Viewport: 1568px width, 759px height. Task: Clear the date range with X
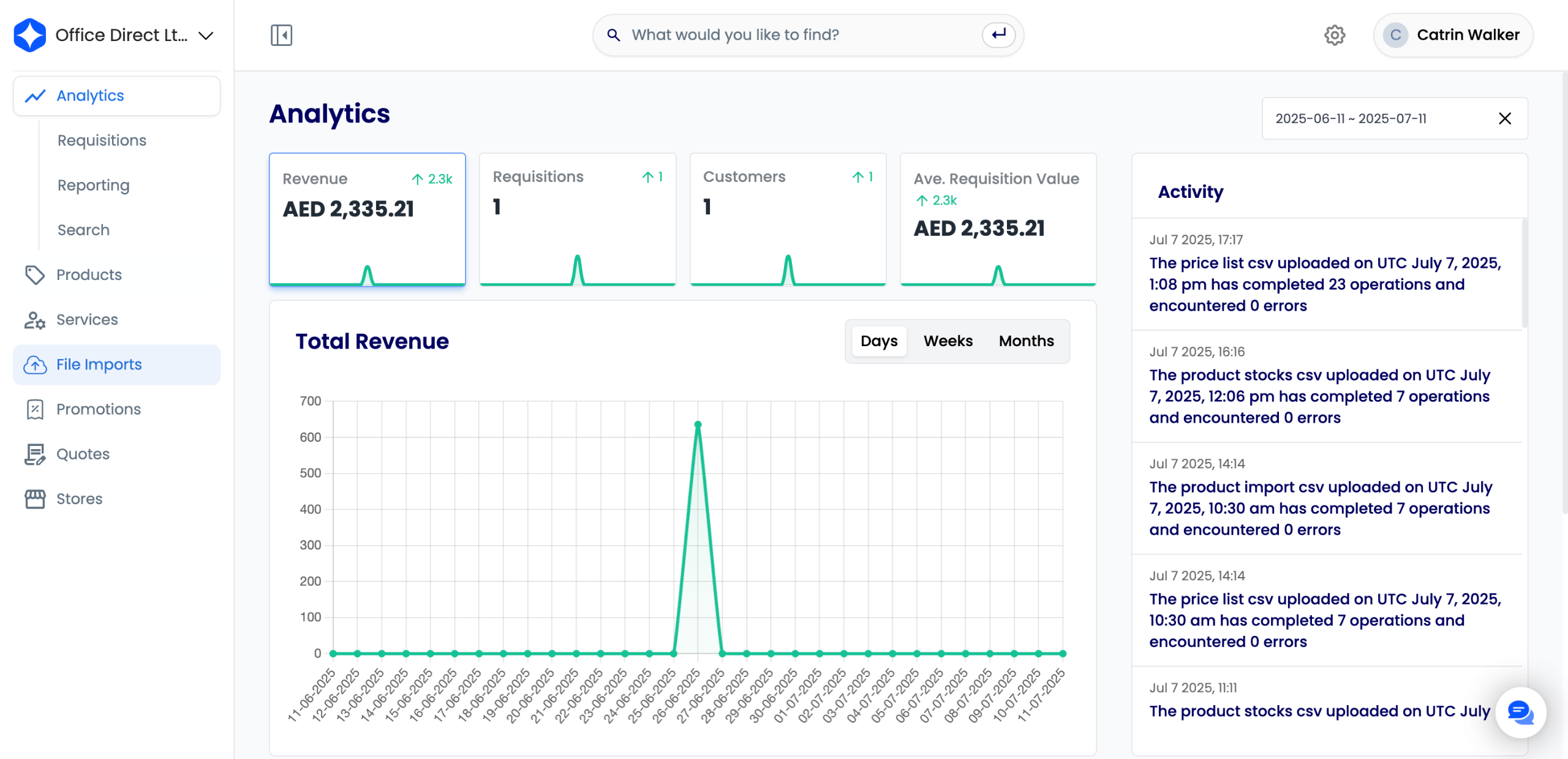coord(1505,119)
